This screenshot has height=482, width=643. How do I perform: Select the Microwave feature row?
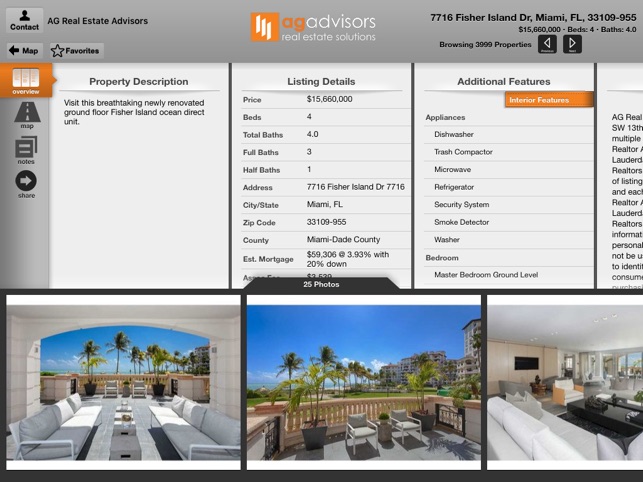pos(508,169)
